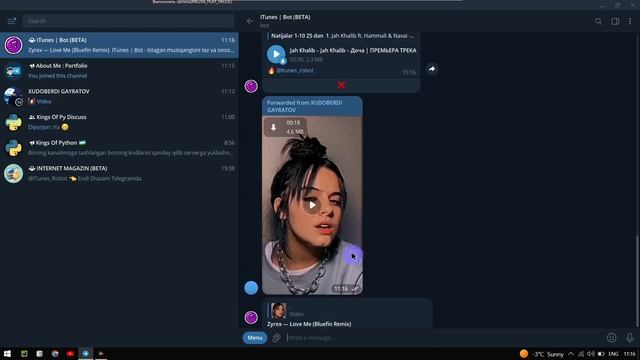Open the network icon in the tray
The width and height of the screenshot is (640, 360).
pyautogui.click(x=581, y=354)
